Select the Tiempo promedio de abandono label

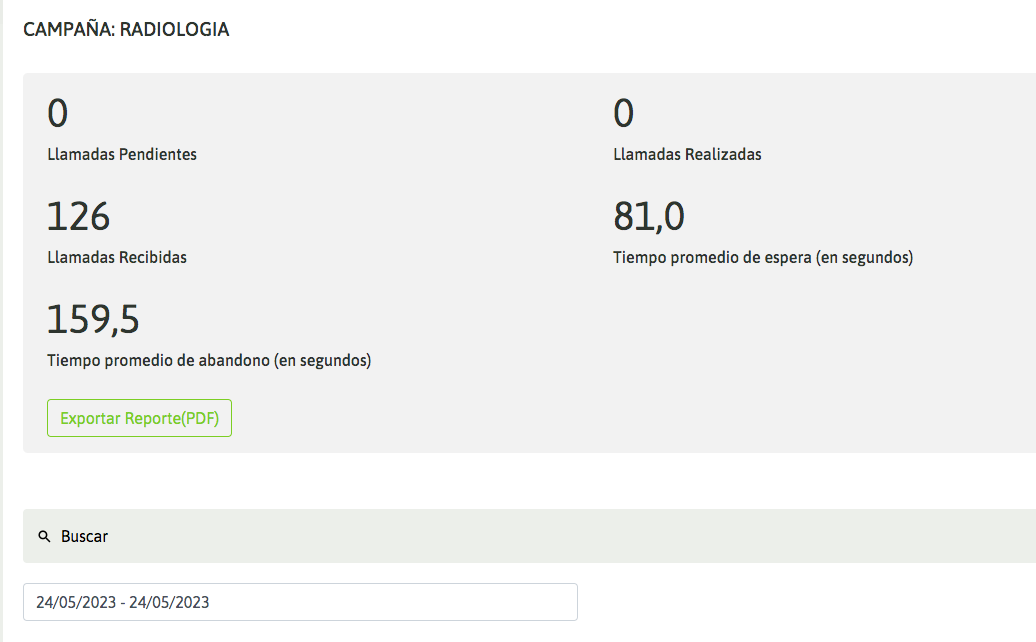(209, 360)
